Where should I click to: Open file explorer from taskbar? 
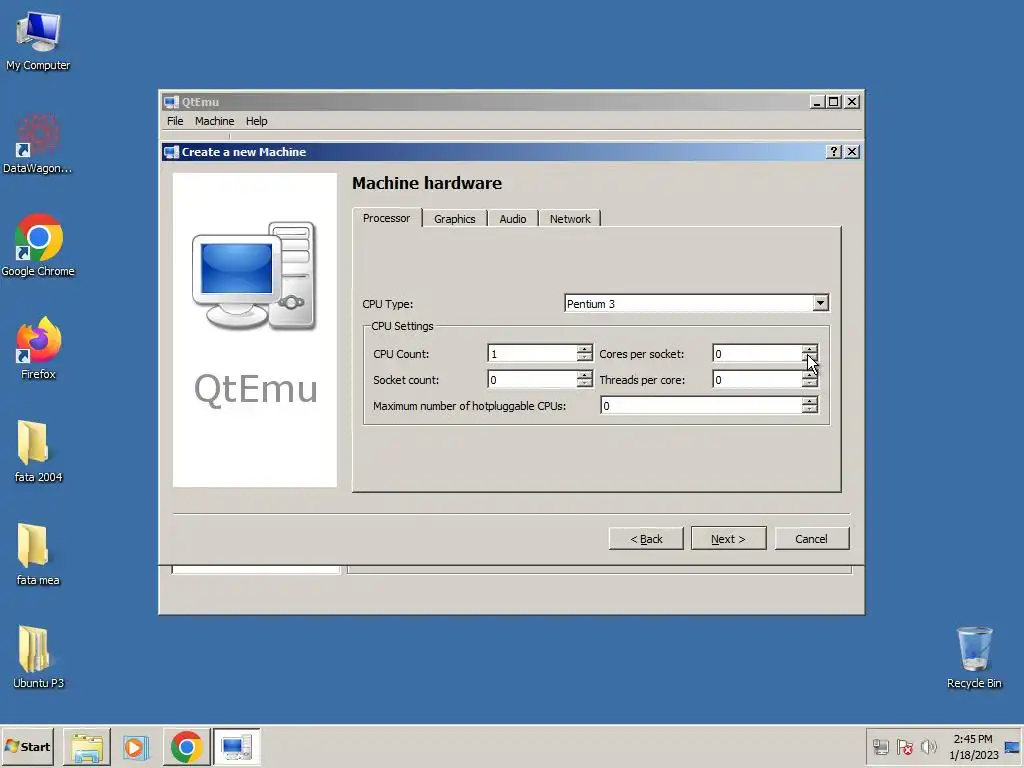pos(87,746)
